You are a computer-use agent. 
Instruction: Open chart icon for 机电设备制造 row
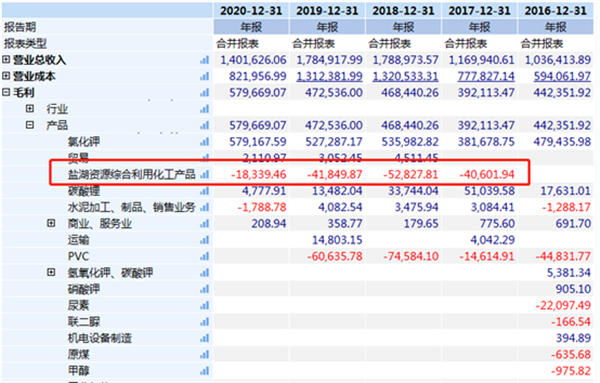point(205,338)
